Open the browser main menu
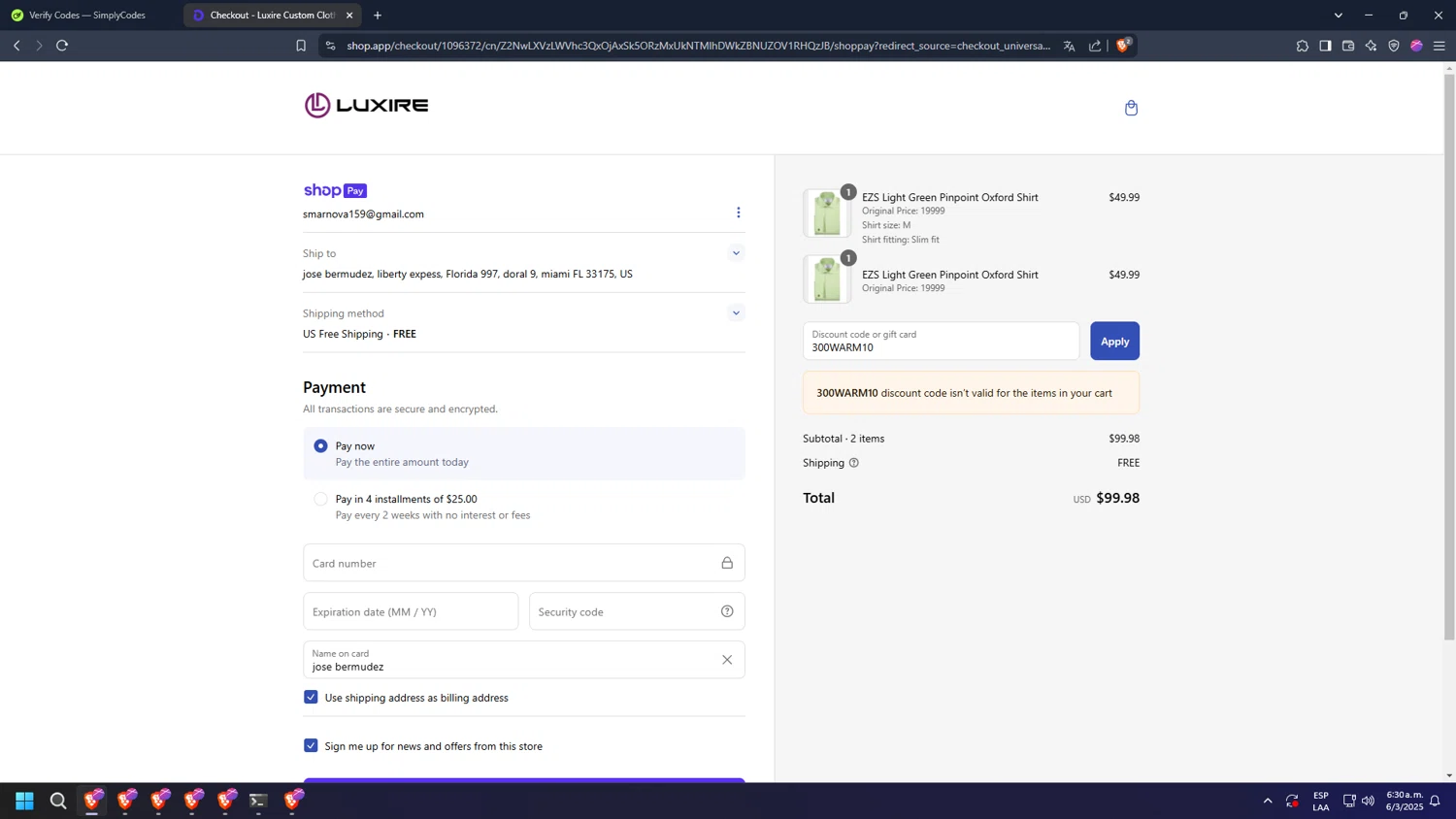This screenshot has width=1456, height=819. point(1439,46)
